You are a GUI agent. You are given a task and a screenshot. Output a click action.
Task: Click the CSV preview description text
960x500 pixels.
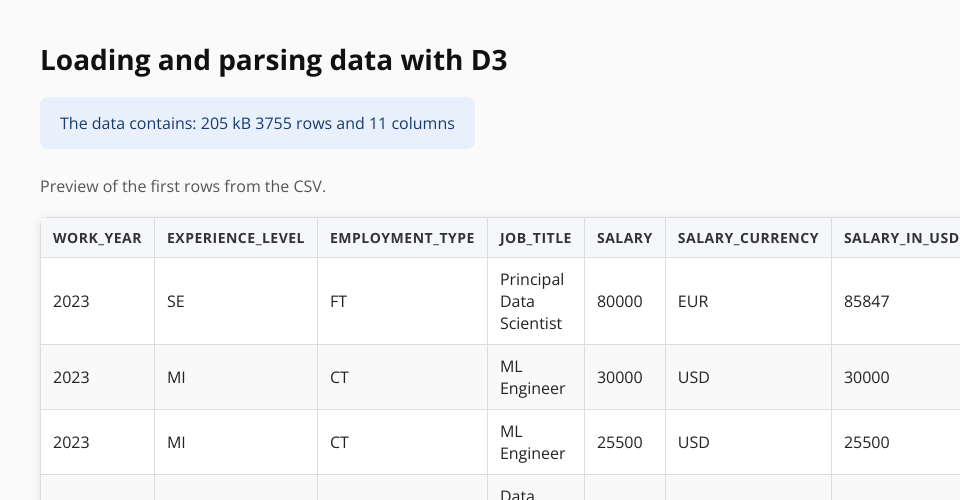point(183,187)
